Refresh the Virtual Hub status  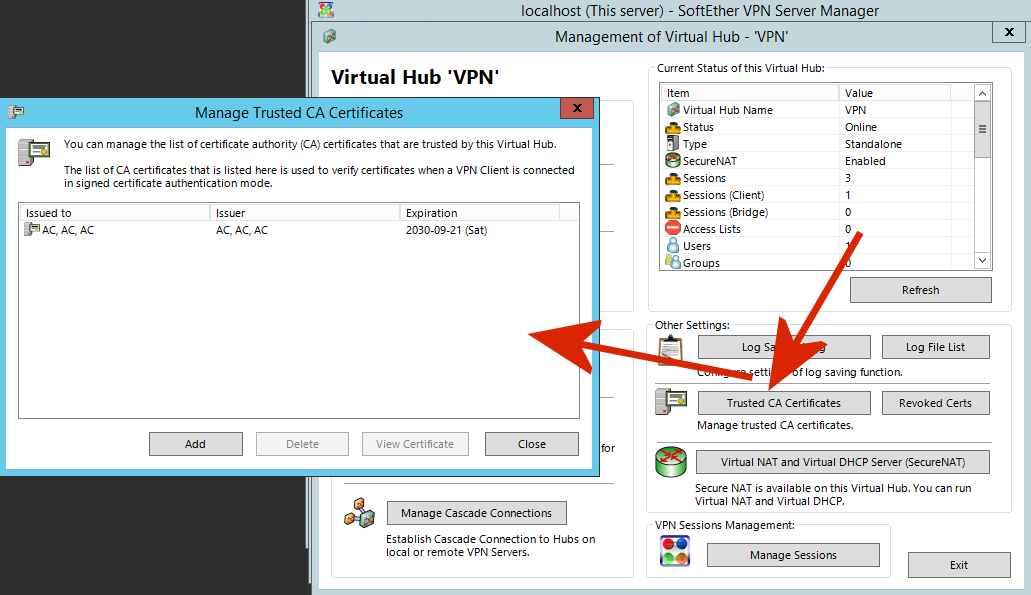(x=920, y=290)
